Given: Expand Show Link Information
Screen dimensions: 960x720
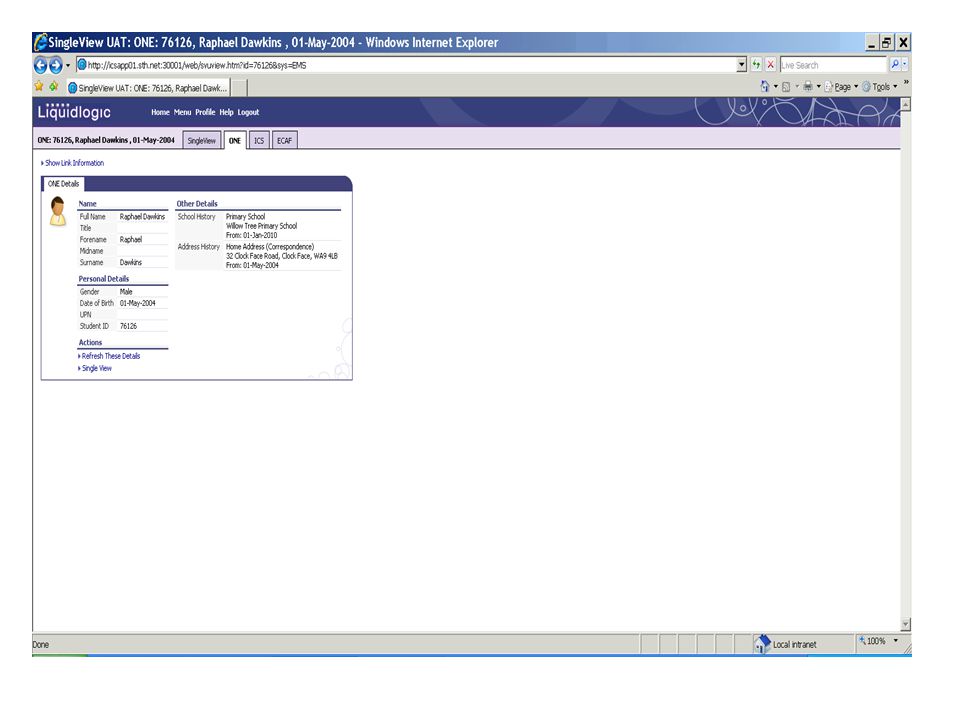Looking at the screenshot, I should (72, 163).
